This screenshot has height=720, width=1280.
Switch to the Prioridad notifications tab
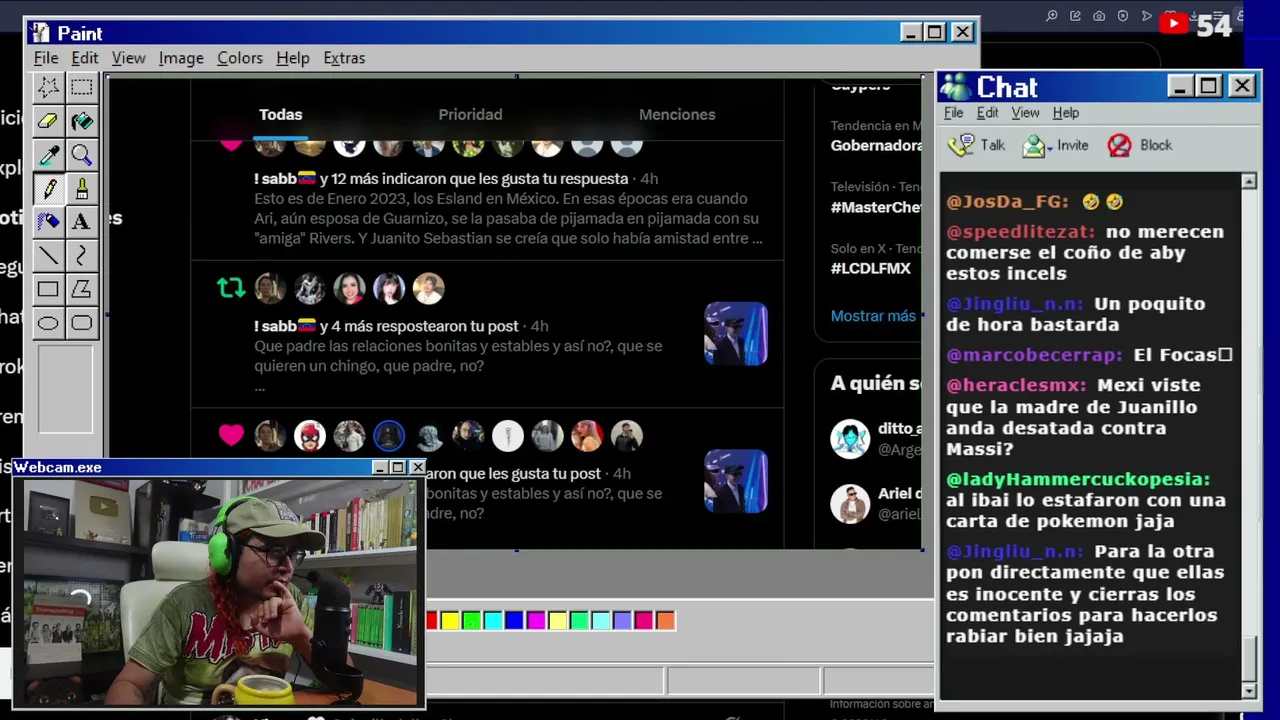click(x=470, y=115)
